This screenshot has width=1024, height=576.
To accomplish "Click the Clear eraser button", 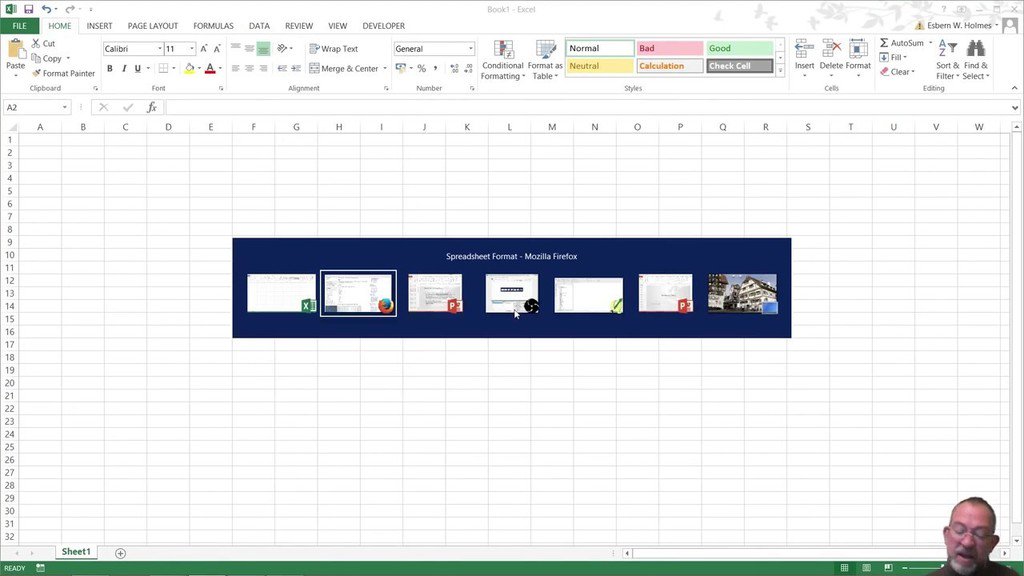I will (x=896, y=72).
